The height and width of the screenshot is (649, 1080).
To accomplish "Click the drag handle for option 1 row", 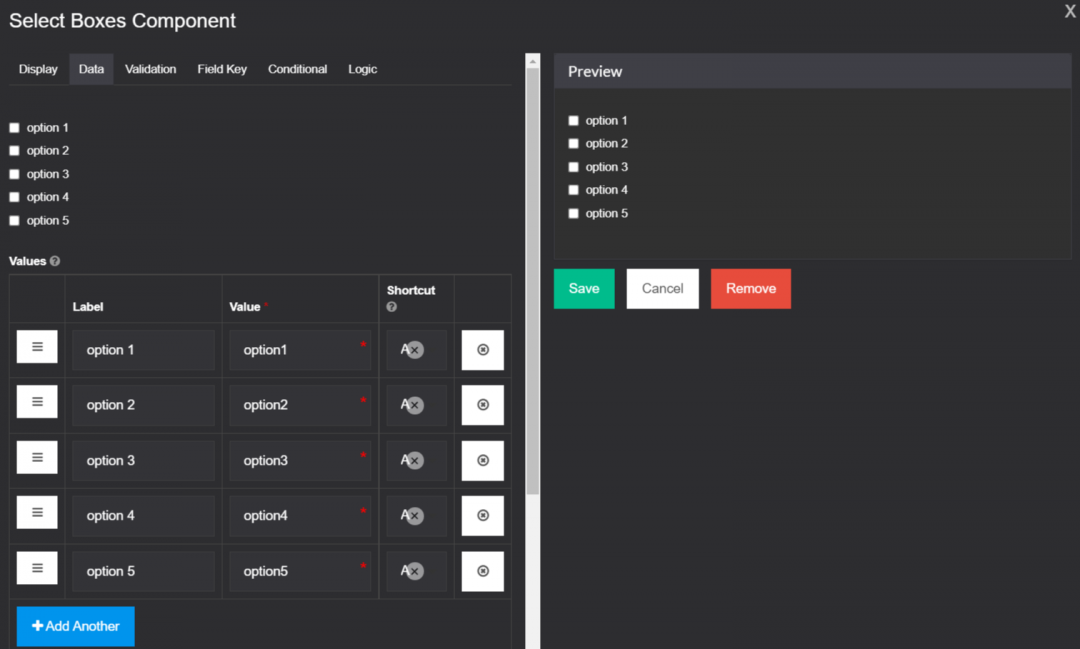I will 37,347.
